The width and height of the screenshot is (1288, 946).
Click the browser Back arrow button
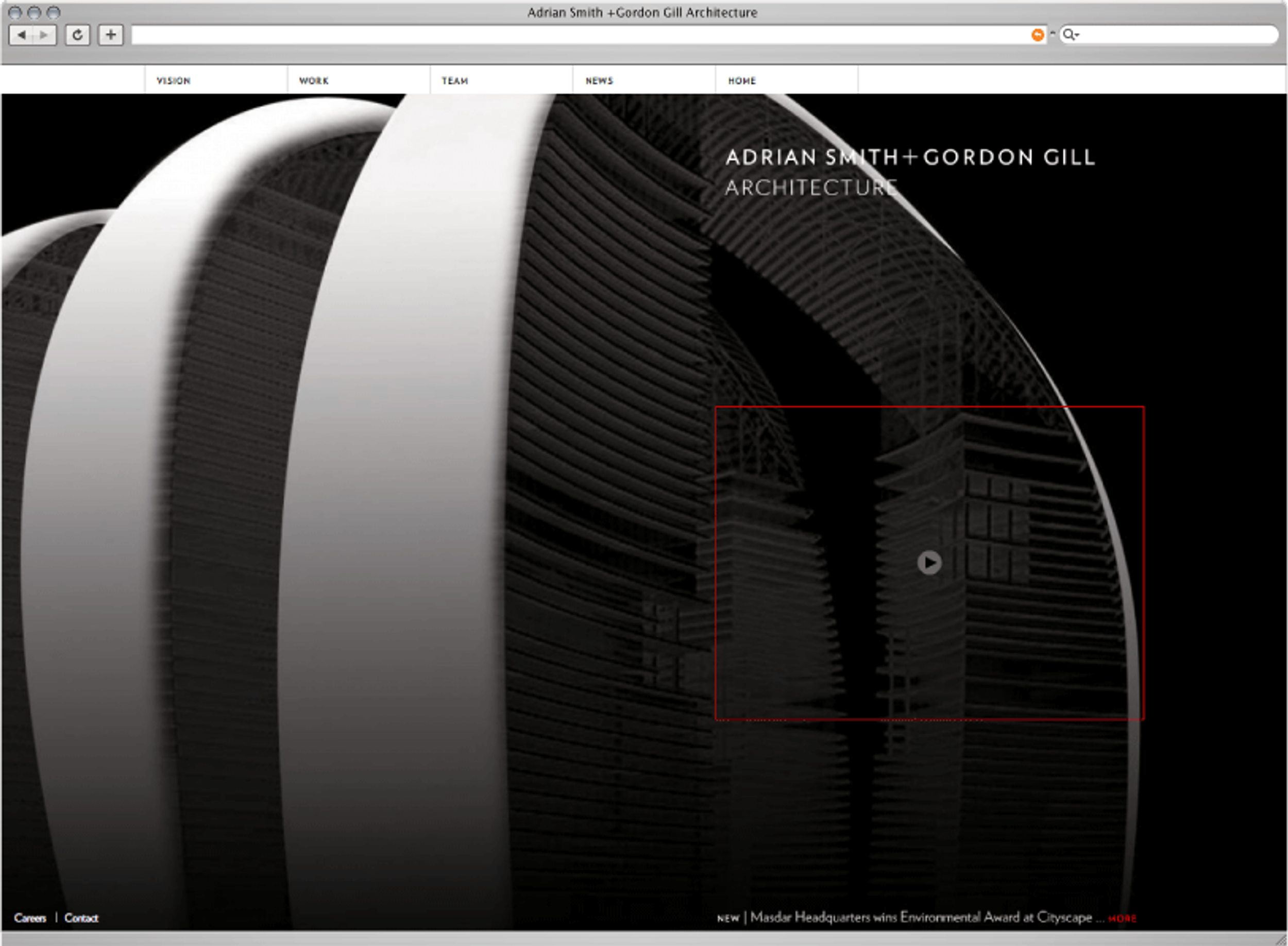(x=21, y=36)
